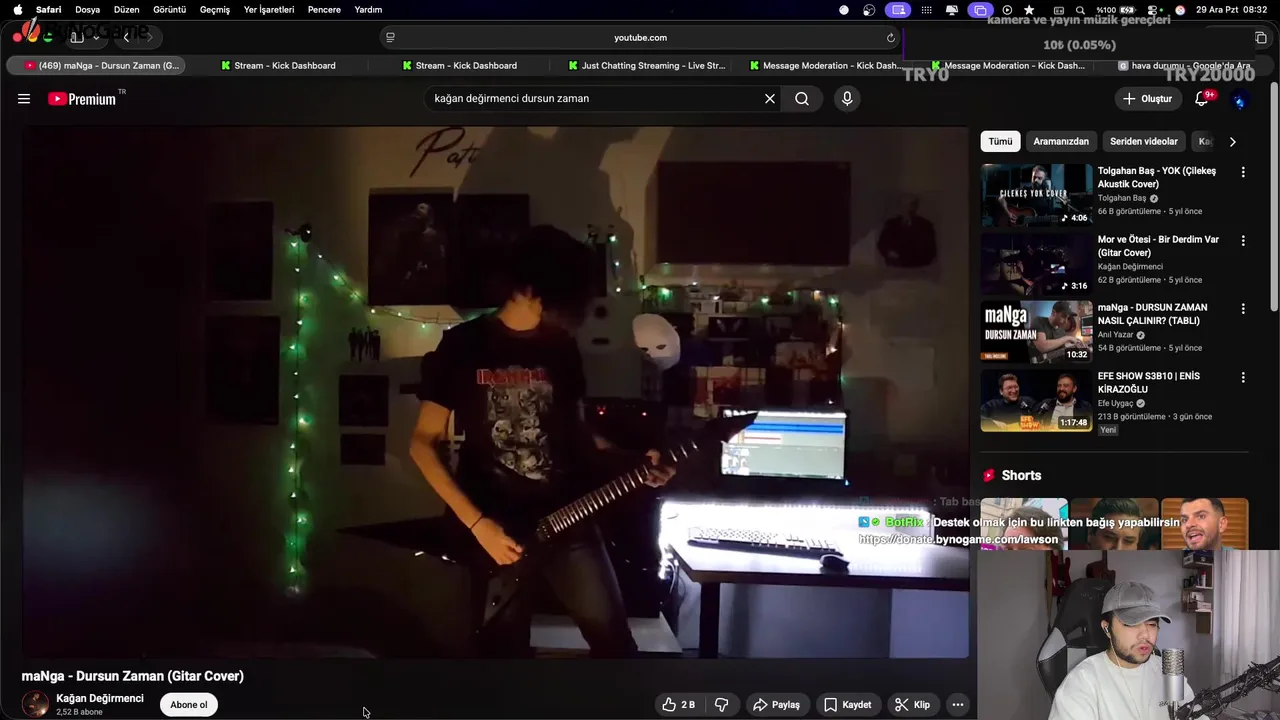Open Yardım menu
This screenshot has width=1280, height=720.
368,10
